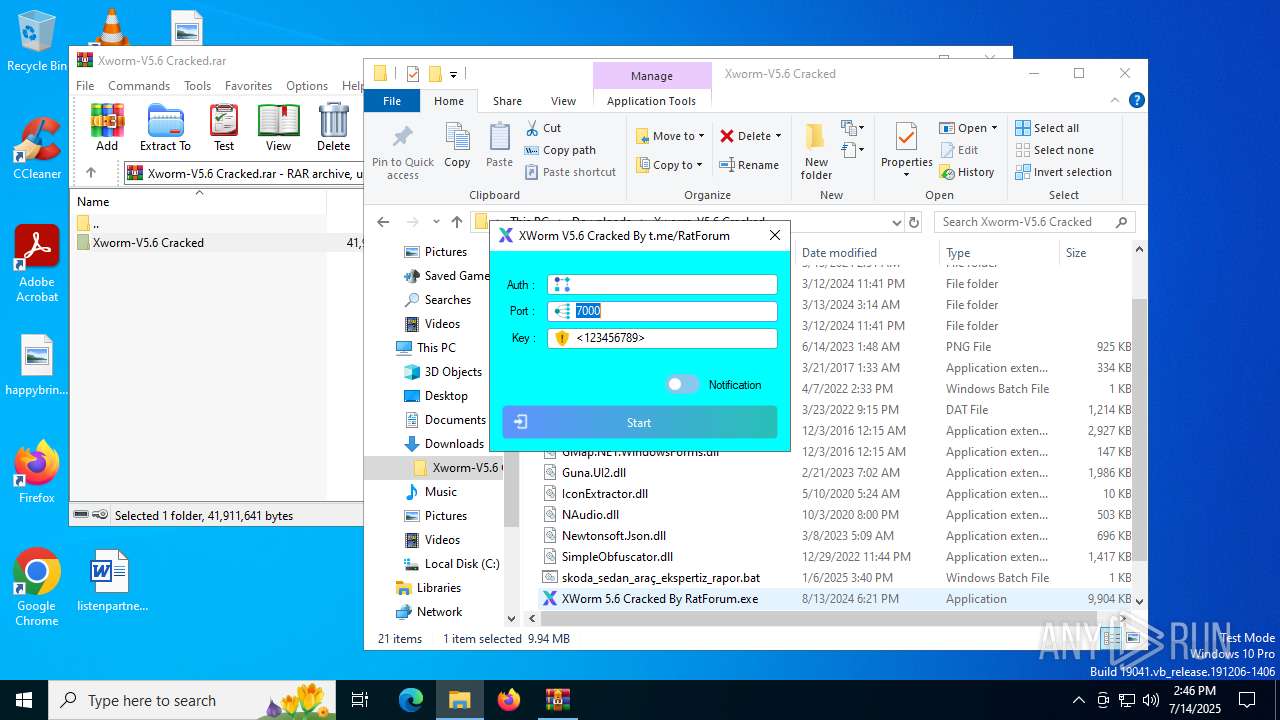The image size is (1280, 720).
Task: Select Local Disk (C:) in tree
Action: pos(451,564)
